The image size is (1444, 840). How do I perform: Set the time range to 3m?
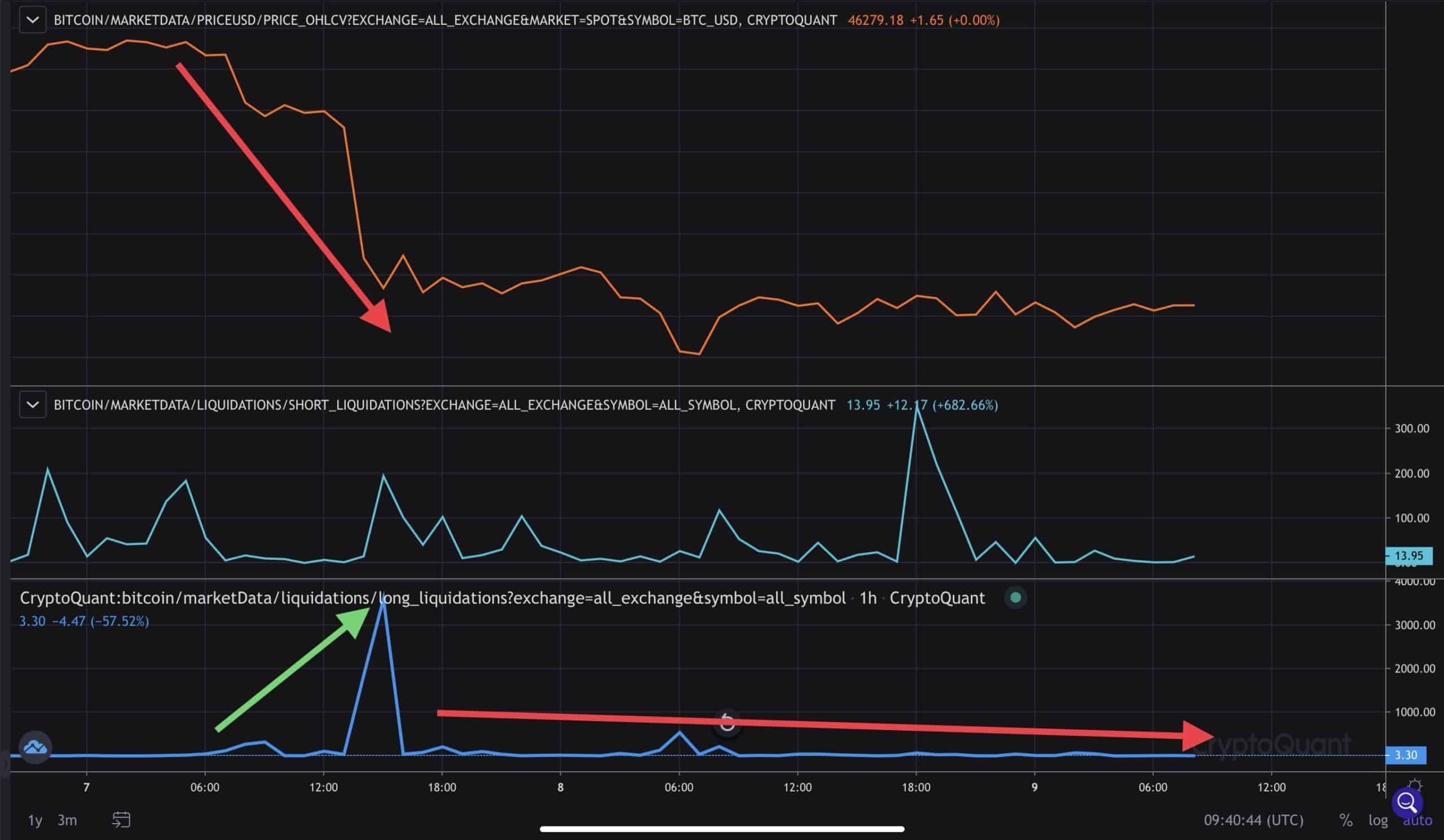tap(67, 820)
